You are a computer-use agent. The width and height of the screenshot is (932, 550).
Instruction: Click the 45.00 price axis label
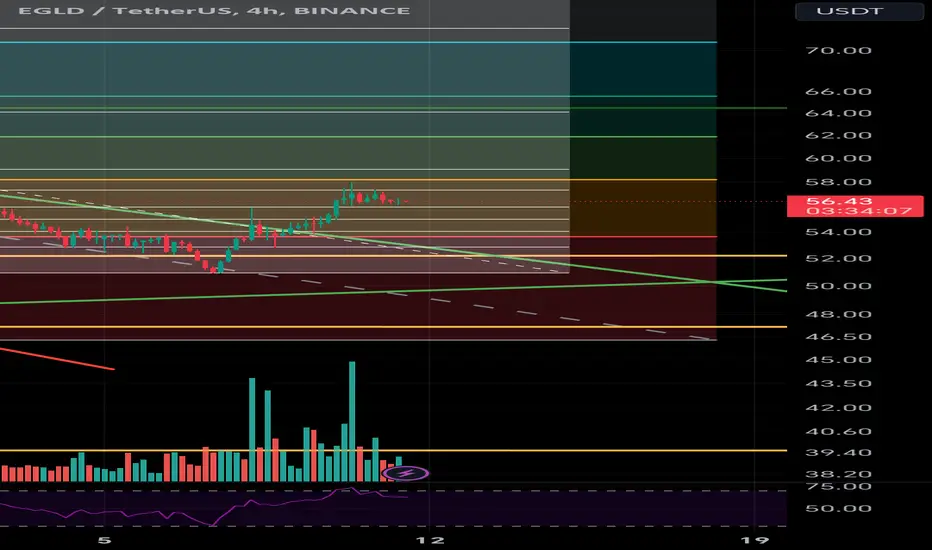(x=838, y=360)
